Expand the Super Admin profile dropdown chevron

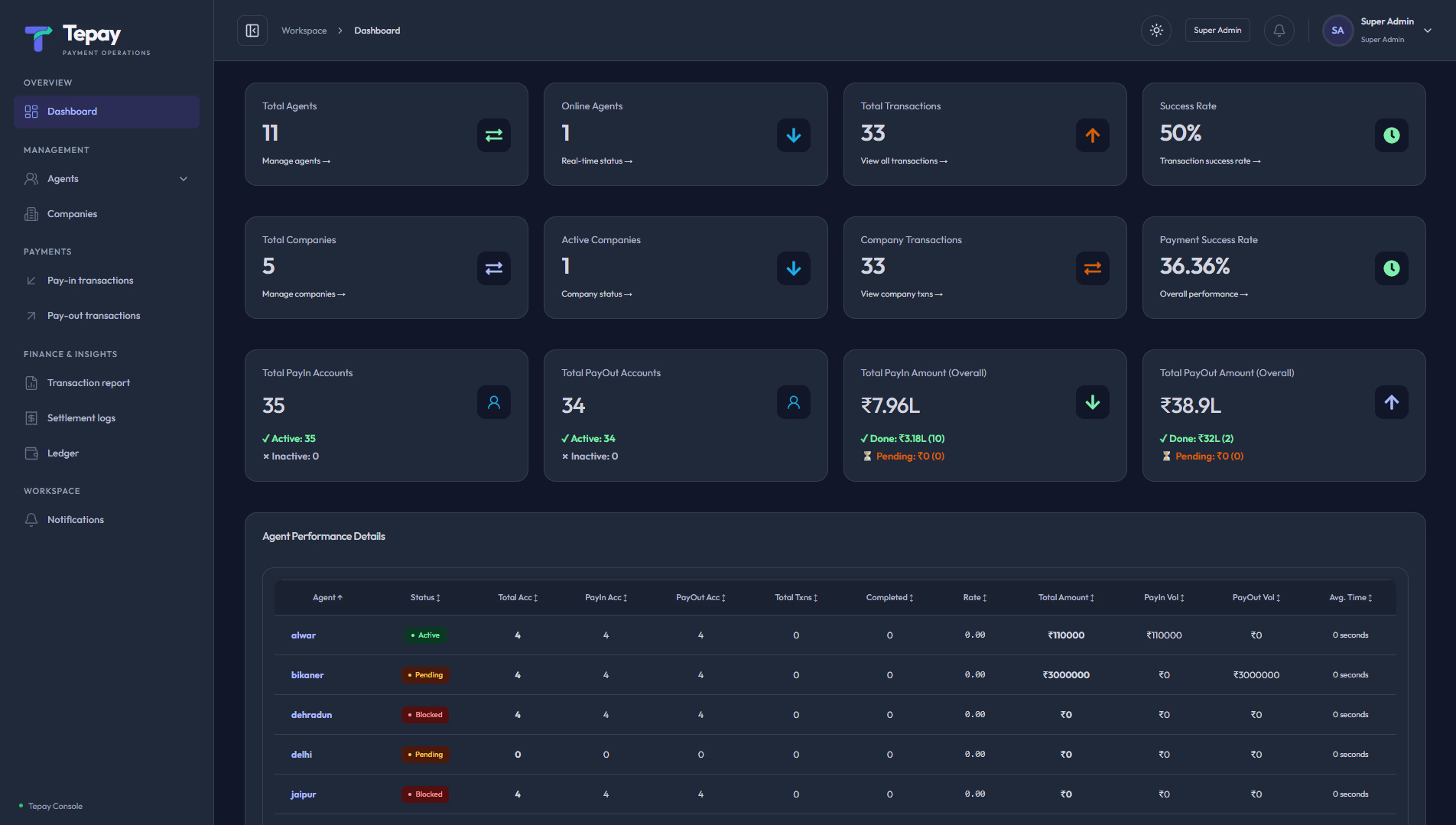(1428, 31)
